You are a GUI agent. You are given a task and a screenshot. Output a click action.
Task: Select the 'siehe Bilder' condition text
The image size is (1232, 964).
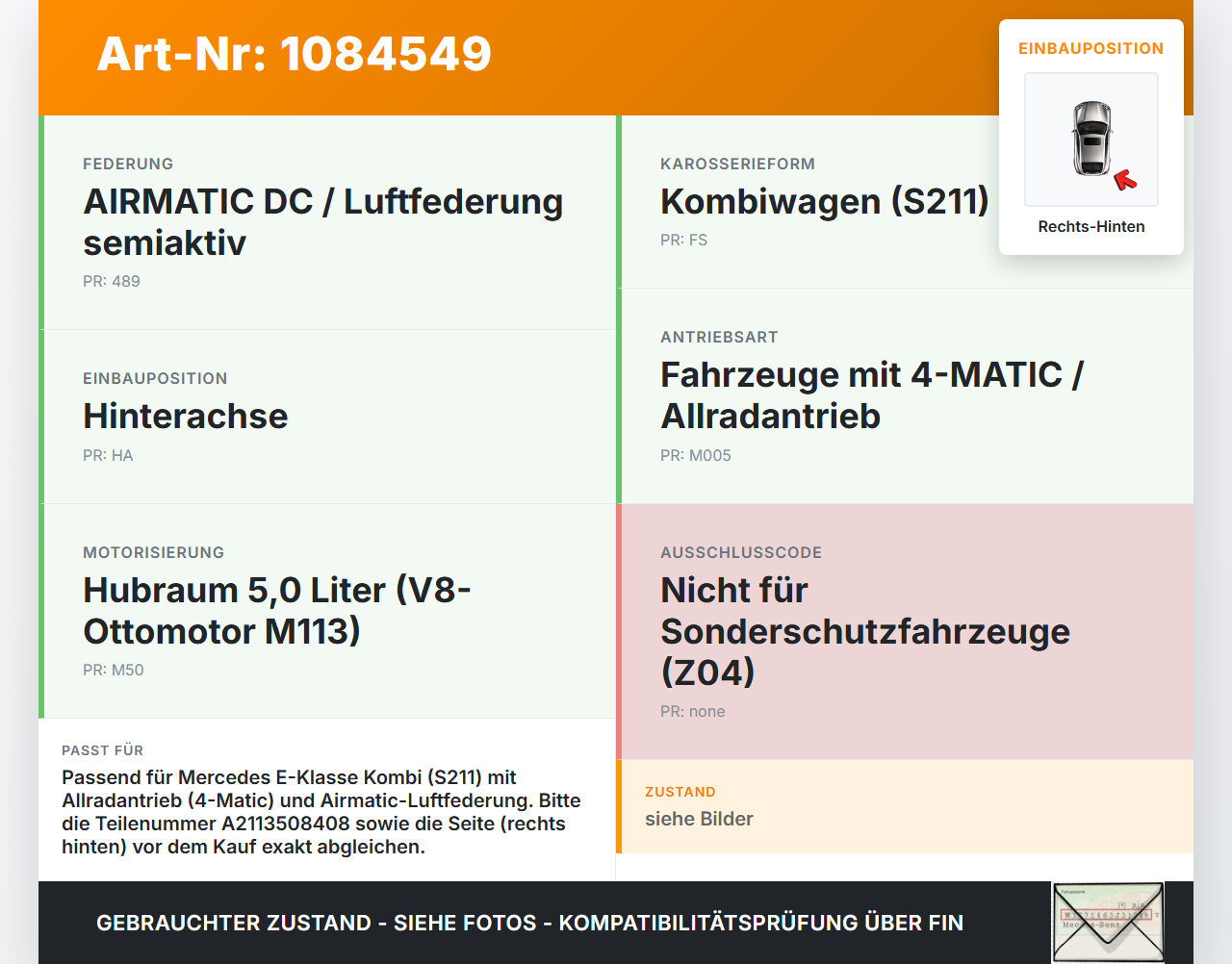(x=699, y=819)
